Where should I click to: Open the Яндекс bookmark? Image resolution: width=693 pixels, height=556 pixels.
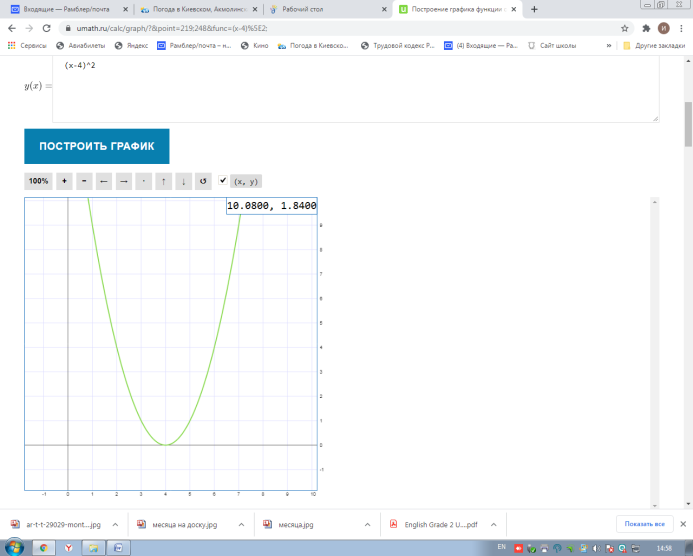coord(131,46)
